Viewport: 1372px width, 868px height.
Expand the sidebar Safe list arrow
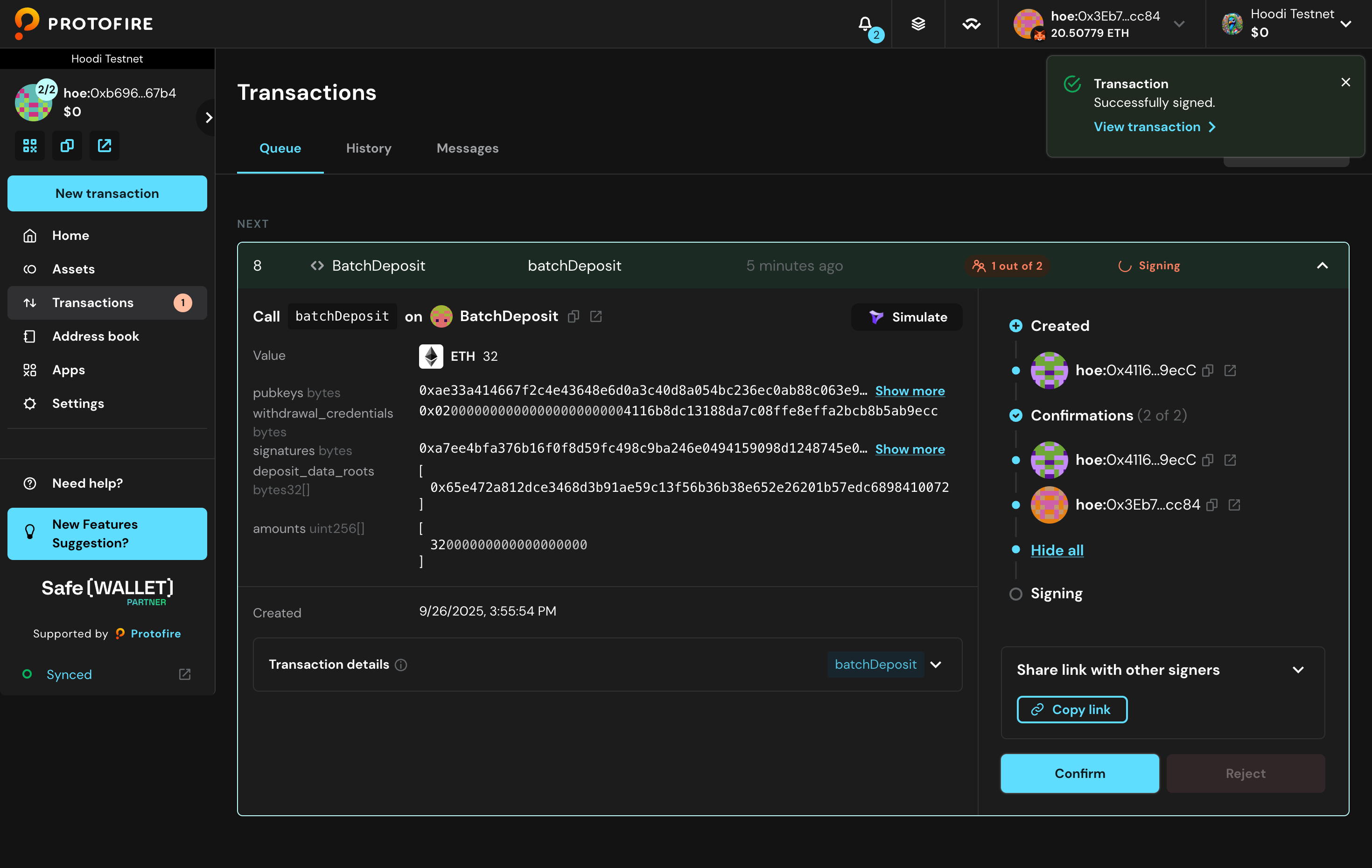point(209,118)
